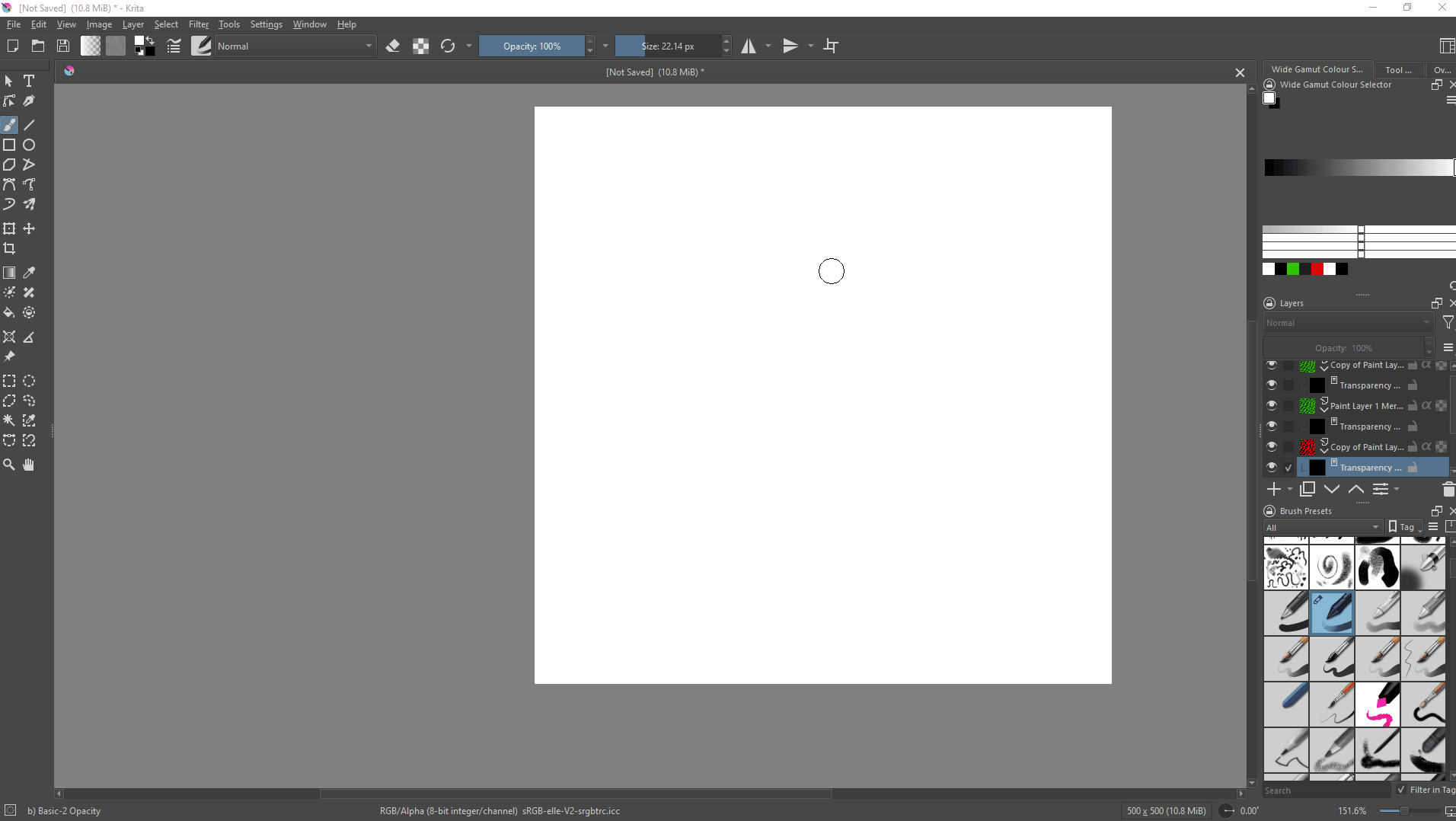
Task: Pick the red swatch in colour history
Action: [1317, 269]
